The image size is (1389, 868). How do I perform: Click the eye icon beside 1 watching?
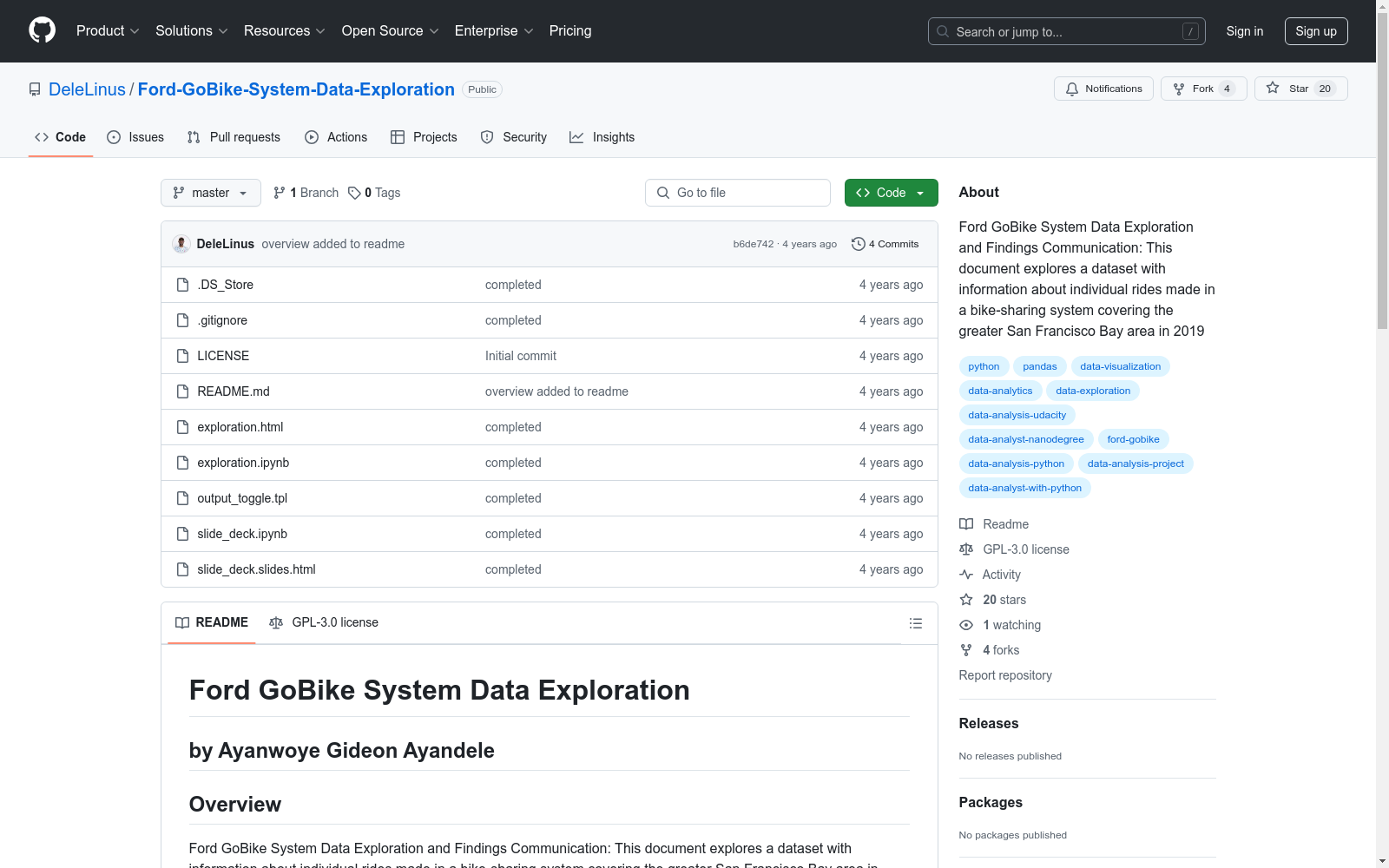[966, 625]
